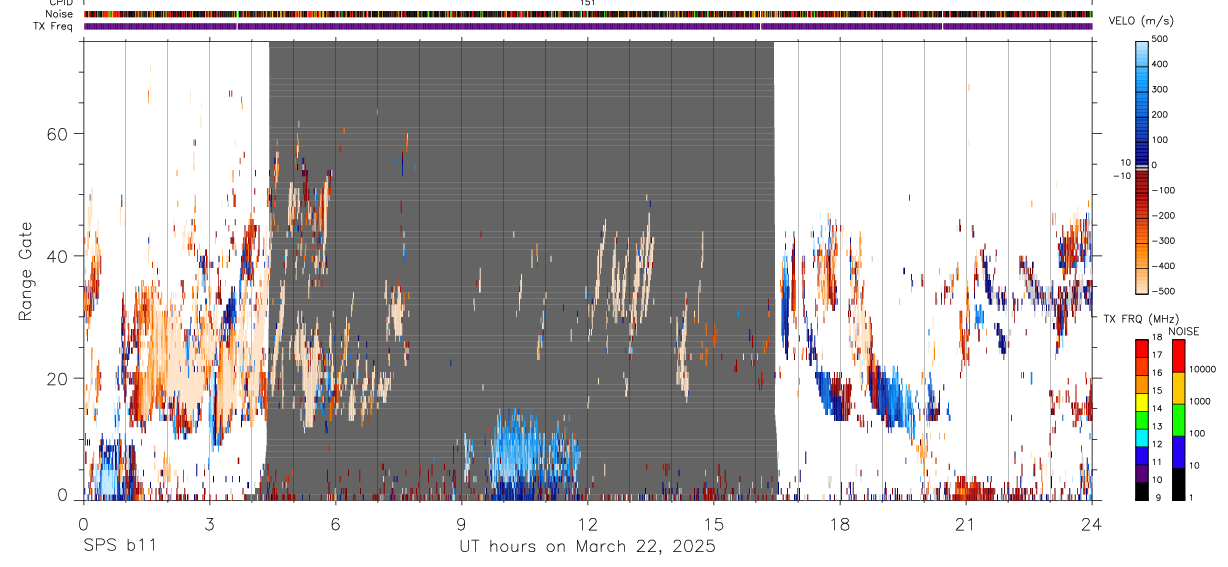Click the x-axis tick label '15'
The height and width of the screenshot is (567, 1228).
pos(713,523)
